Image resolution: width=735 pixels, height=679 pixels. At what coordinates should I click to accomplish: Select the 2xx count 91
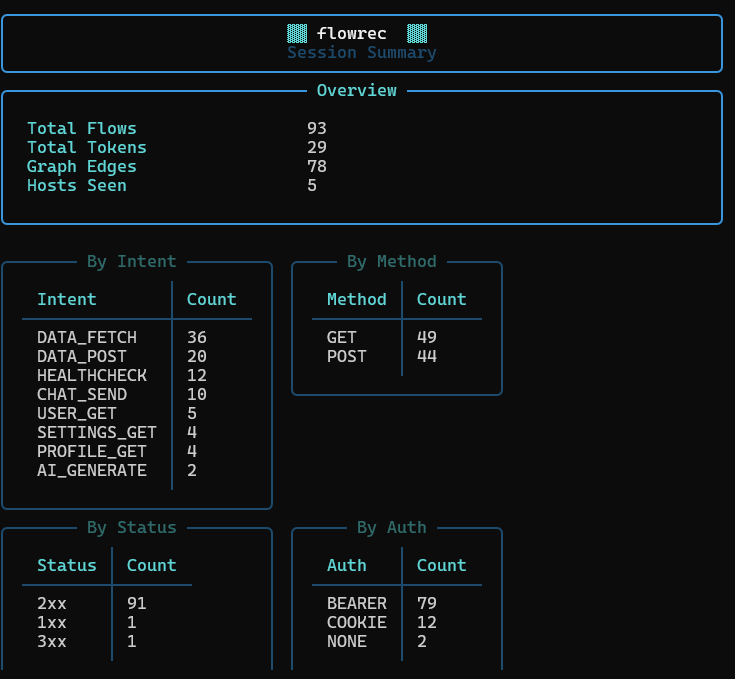pyautogui.click(x=137, y=604)
